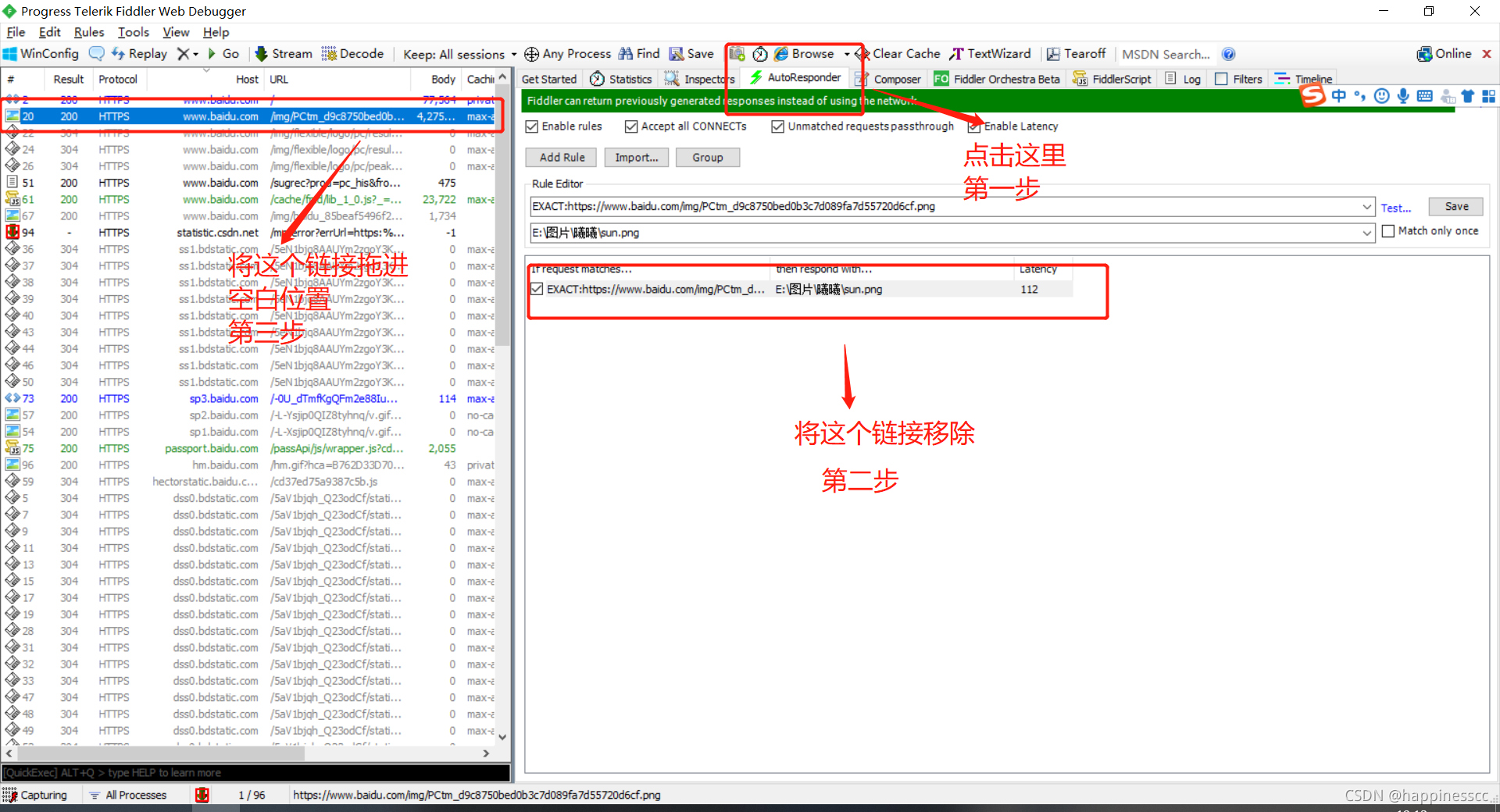
Task: Open the Tools menu
Action: [133, 32]
